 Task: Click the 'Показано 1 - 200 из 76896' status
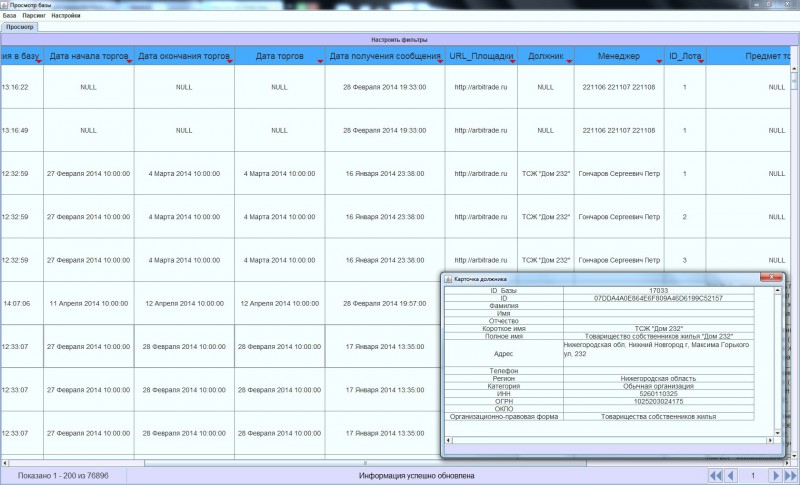click(x=63, y=476)
